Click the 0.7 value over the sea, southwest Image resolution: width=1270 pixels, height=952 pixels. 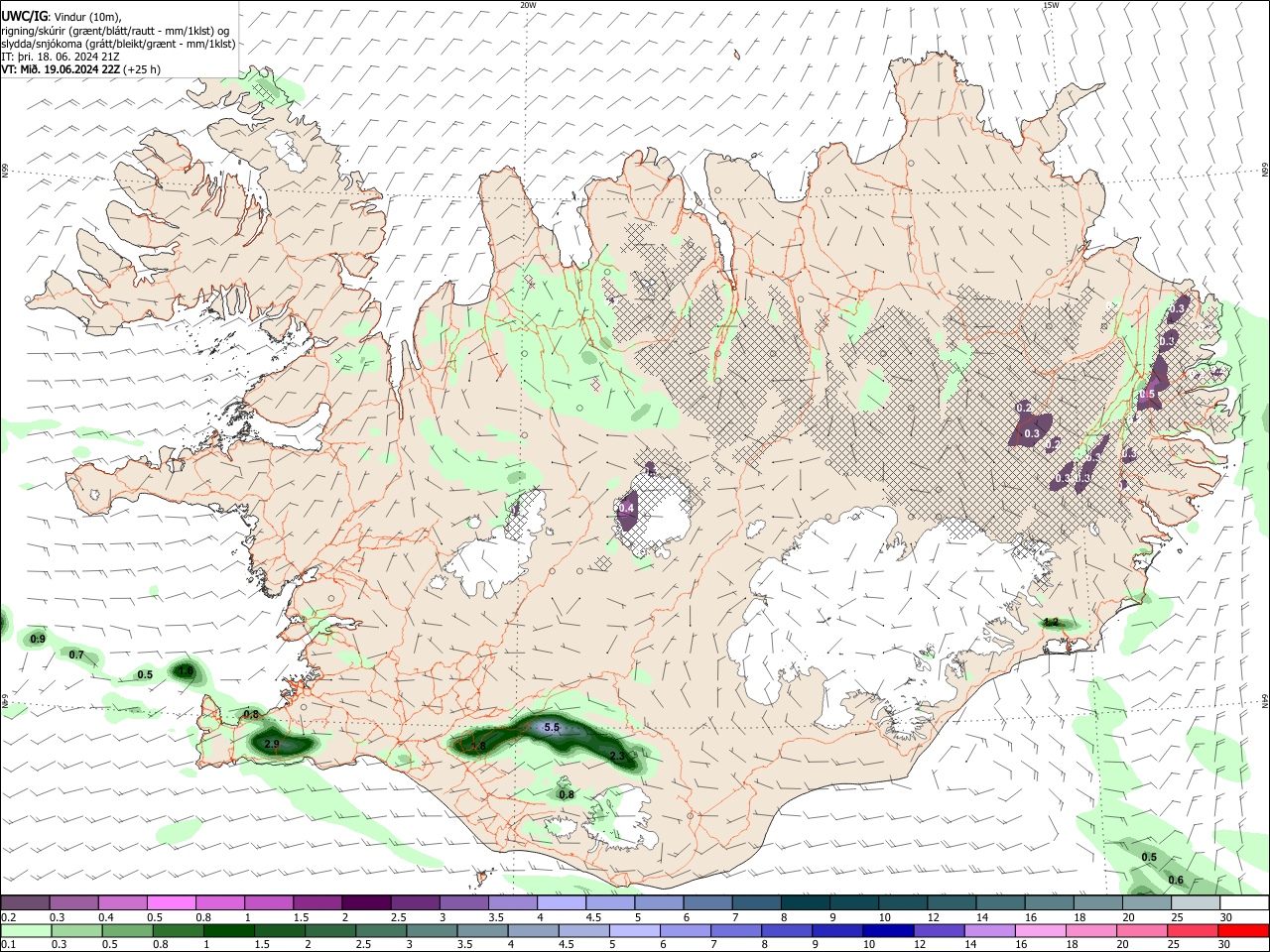tap(76, 655)
